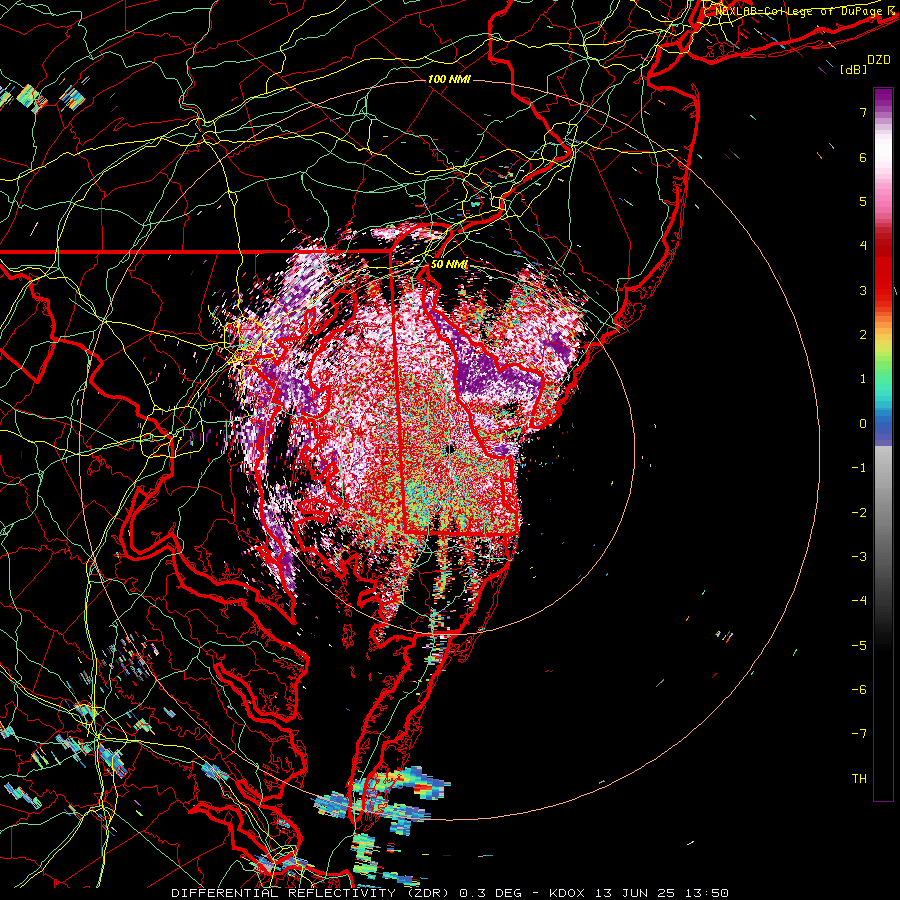Viewport: 900px width, 900px height.
Task: Click the KDOX radar site dot at the map center
Action: 449,449
